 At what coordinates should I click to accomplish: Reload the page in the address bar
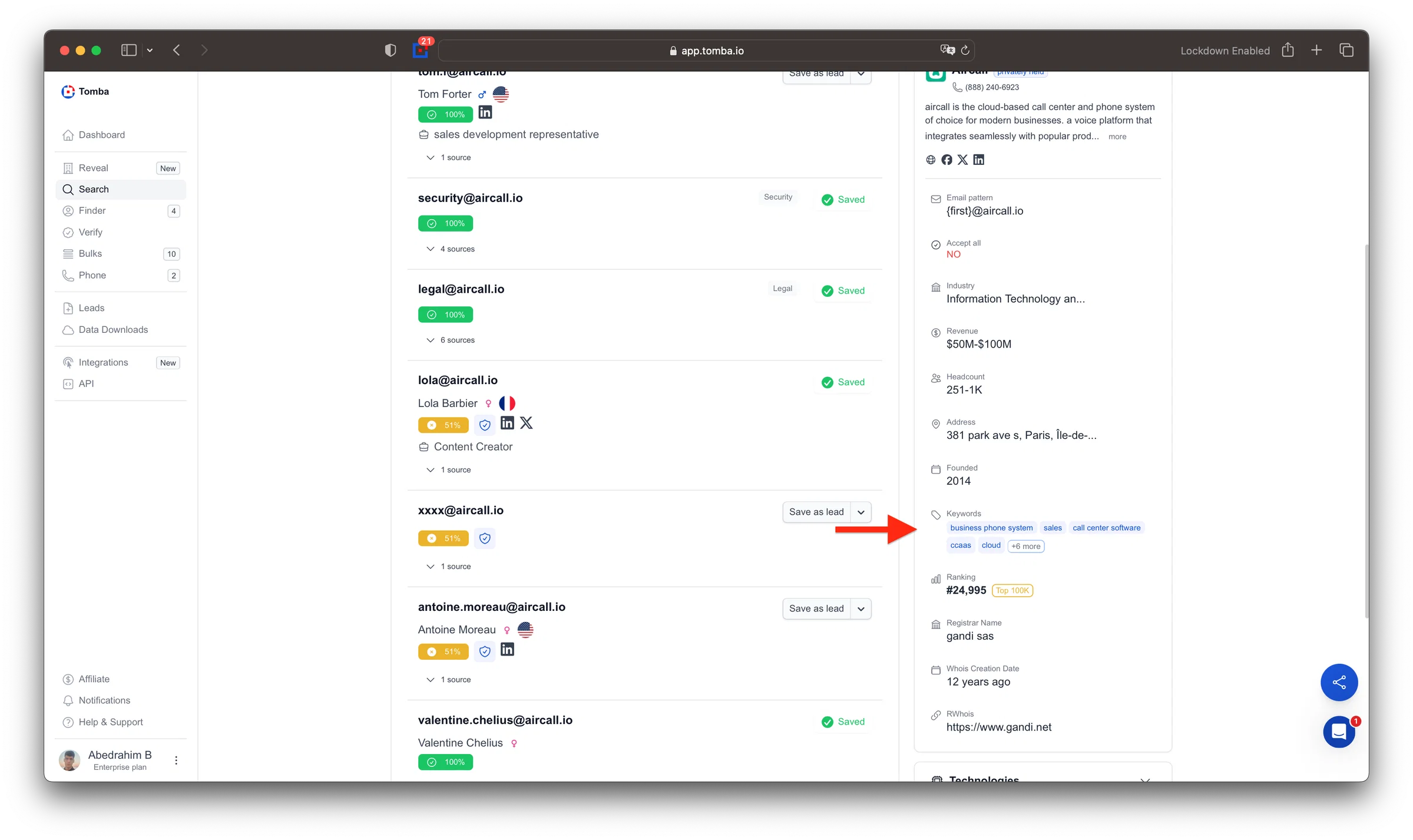coord(965,51)
